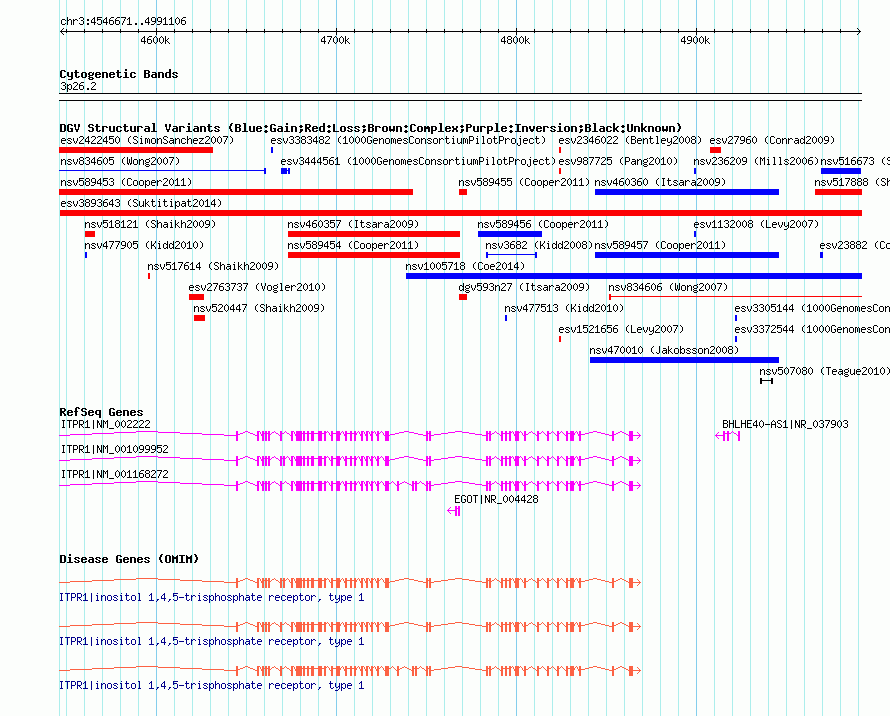Select the red loss bar of nsv589453
This screenshot has width=890, height=716.
click(x=236, y=192)
